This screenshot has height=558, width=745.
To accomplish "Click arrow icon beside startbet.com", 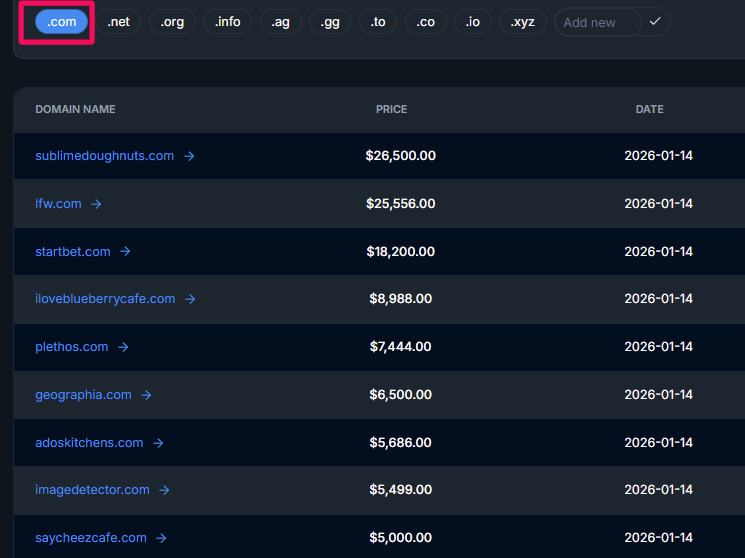I will click(x=125, y=252).
